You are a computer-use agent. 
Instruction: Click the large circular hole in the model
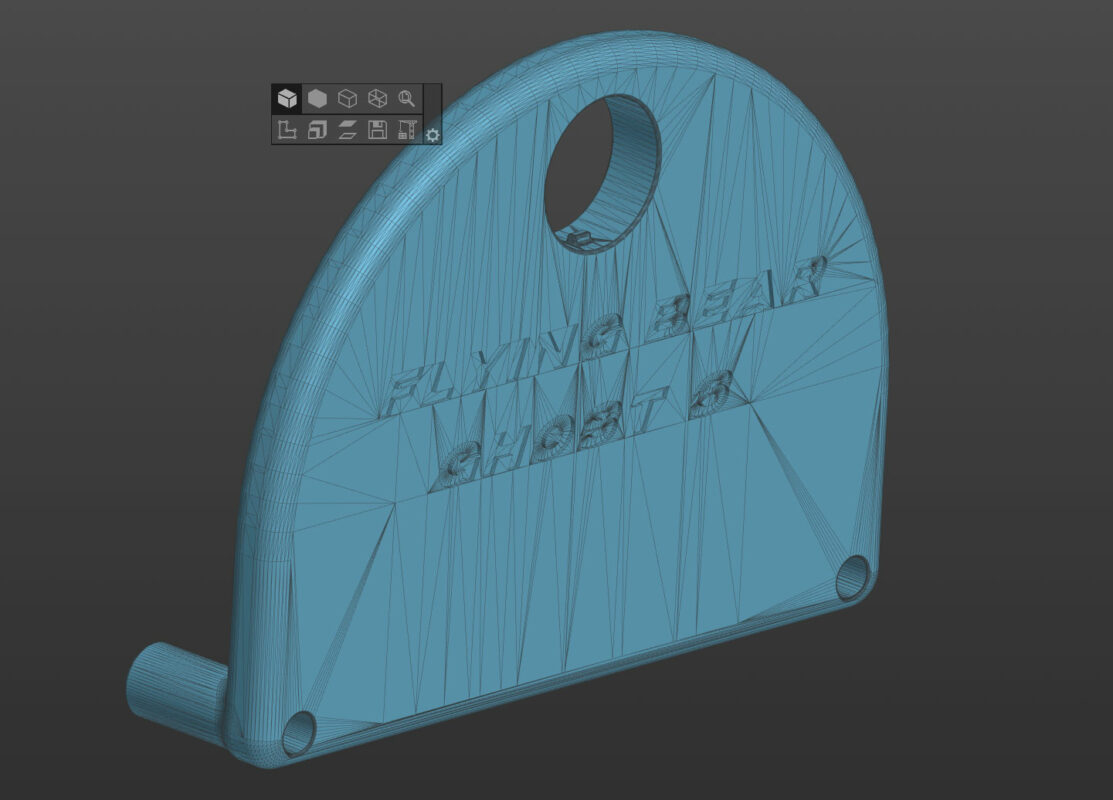pos(602,174)
